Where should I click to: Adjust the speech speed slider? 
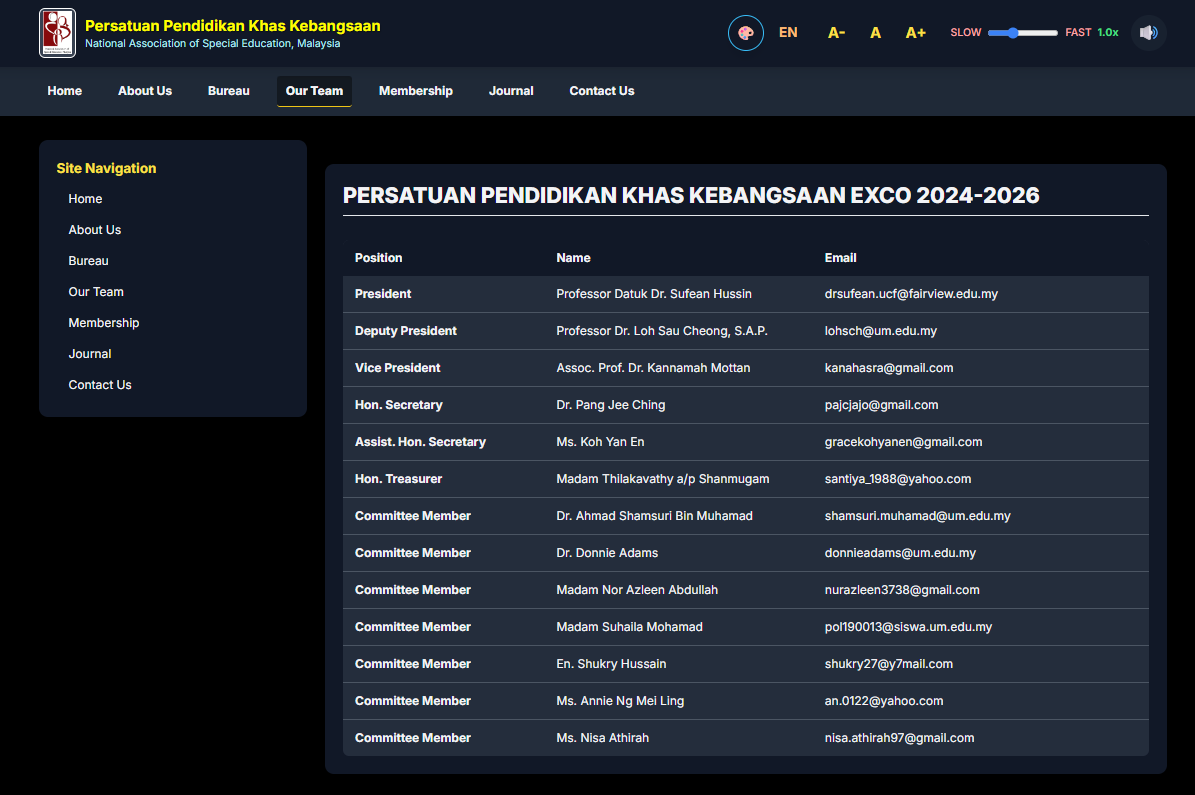[x=1022, y=33]
